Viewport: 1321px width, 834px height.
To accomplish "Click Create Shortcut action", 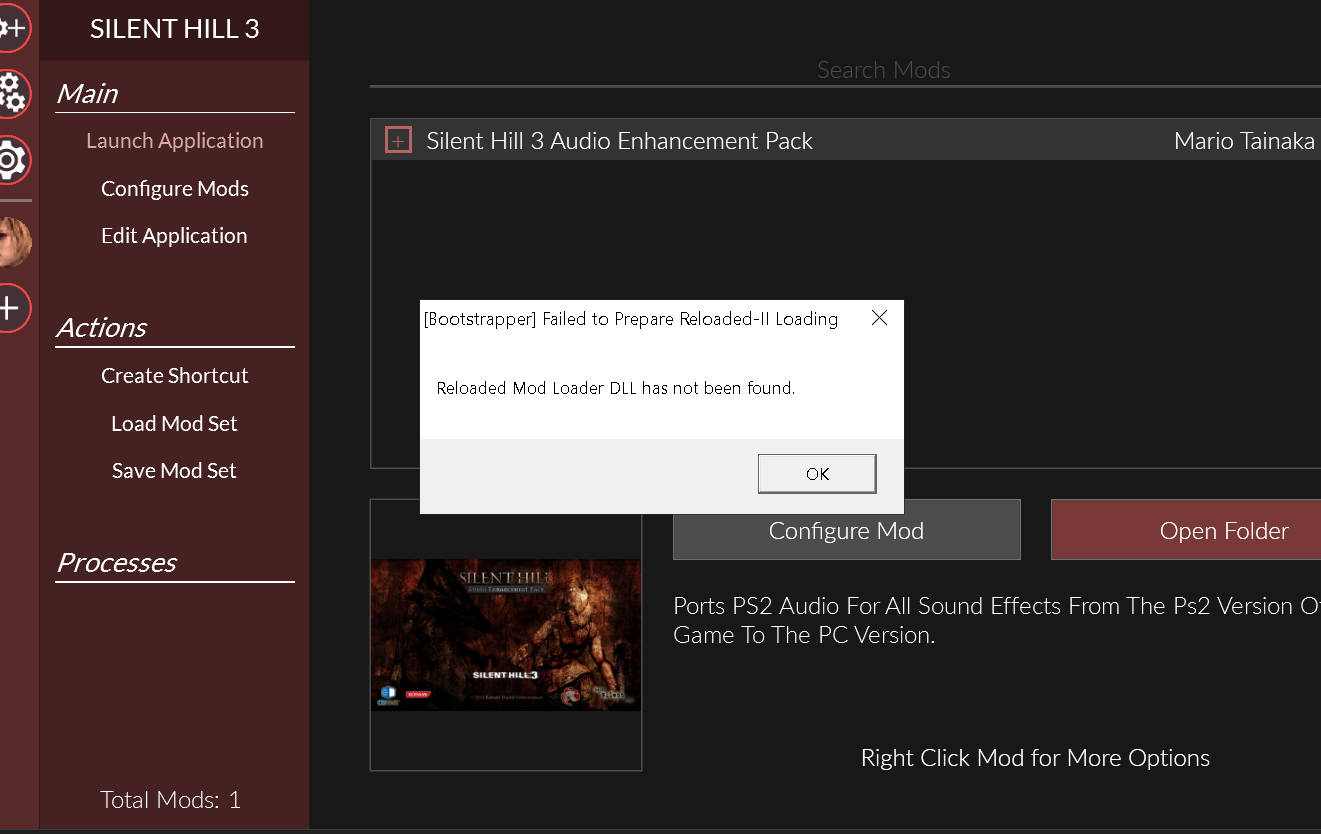I will click(174, 376).
